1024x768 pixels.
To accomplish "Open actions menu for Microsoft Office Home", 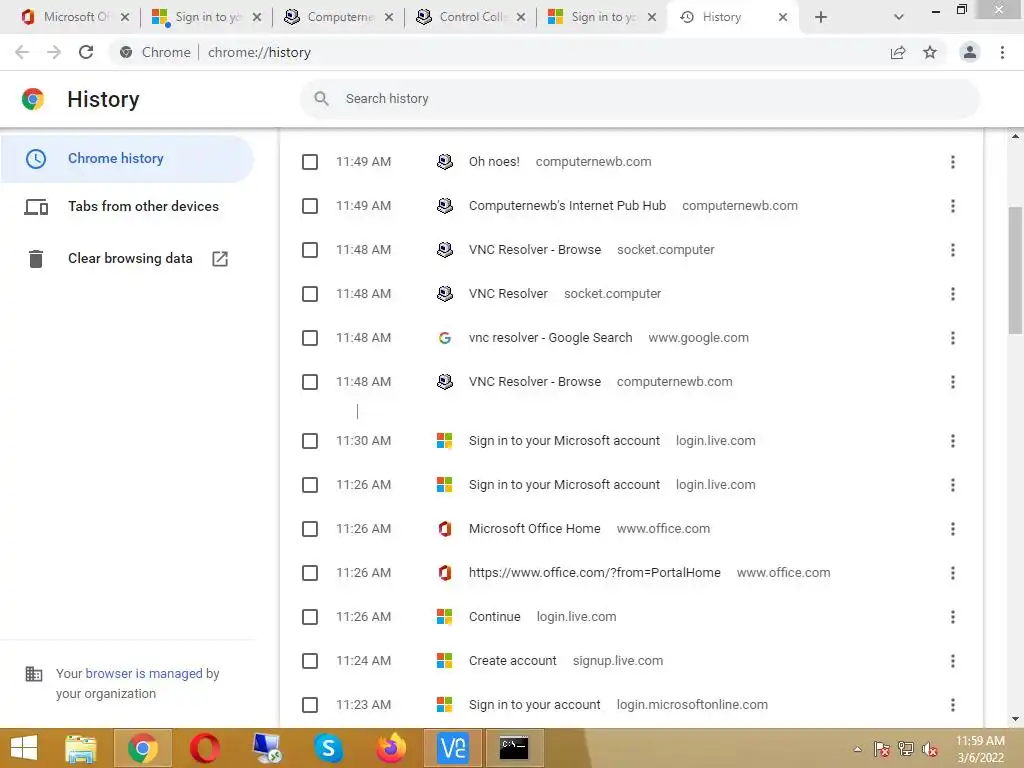I will [x=953, y=529].
